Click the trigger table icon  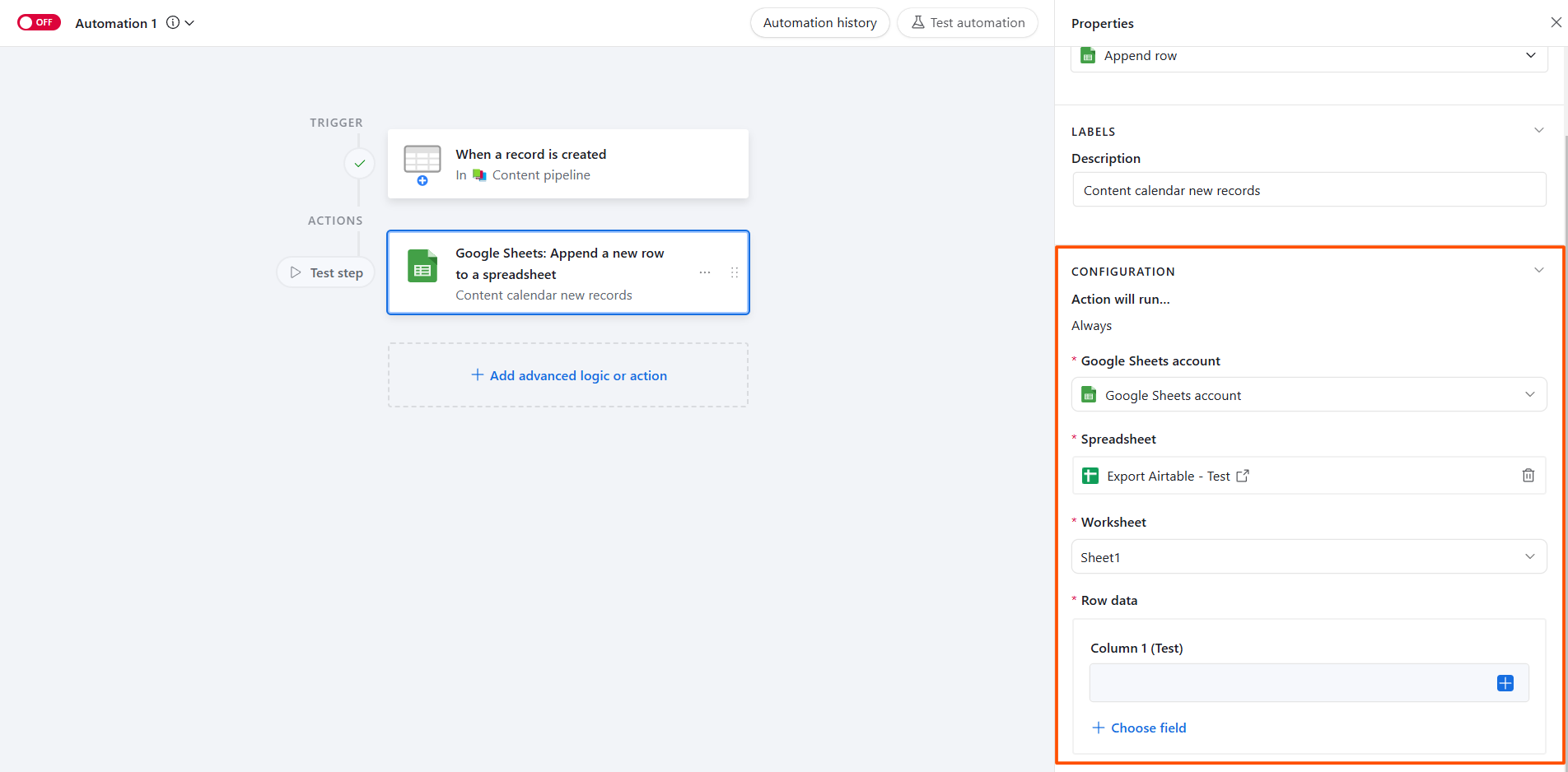422,164
